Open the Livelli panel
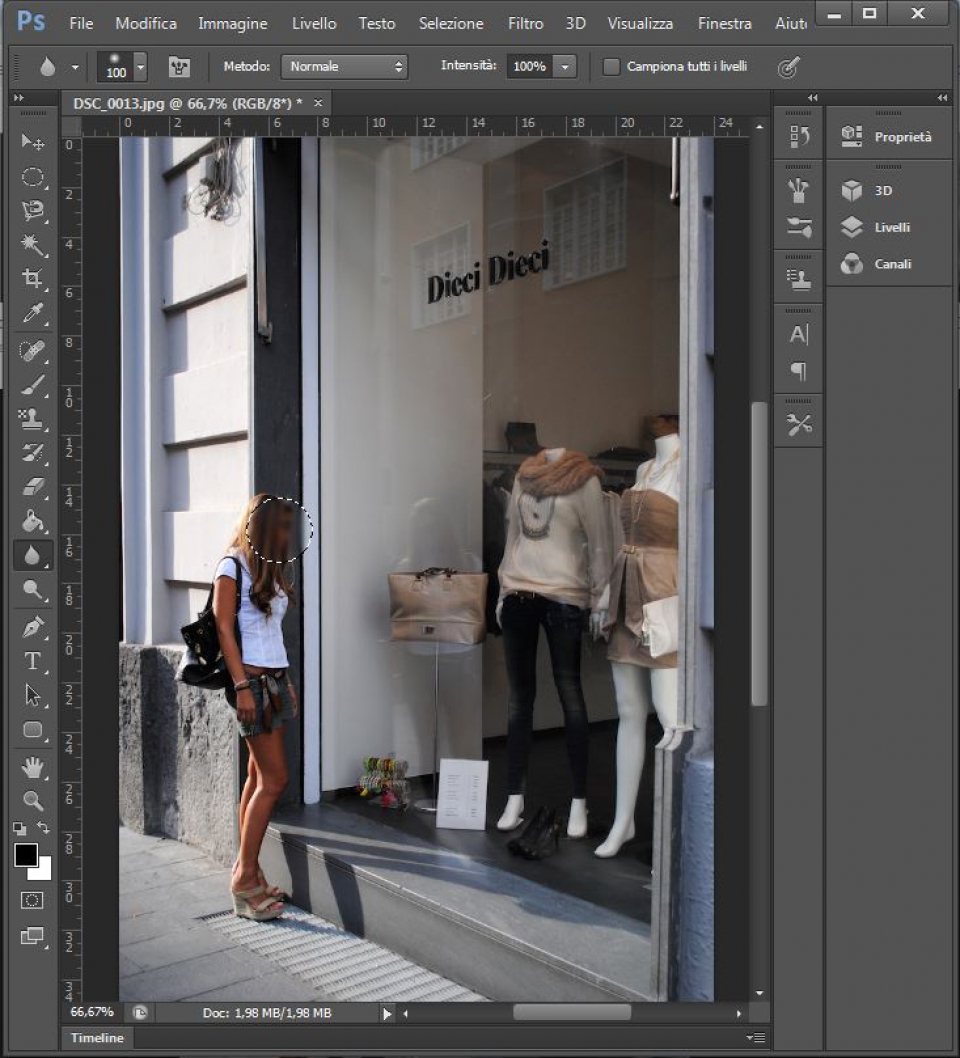This screenshot has width=960, height=1058. 891,227
